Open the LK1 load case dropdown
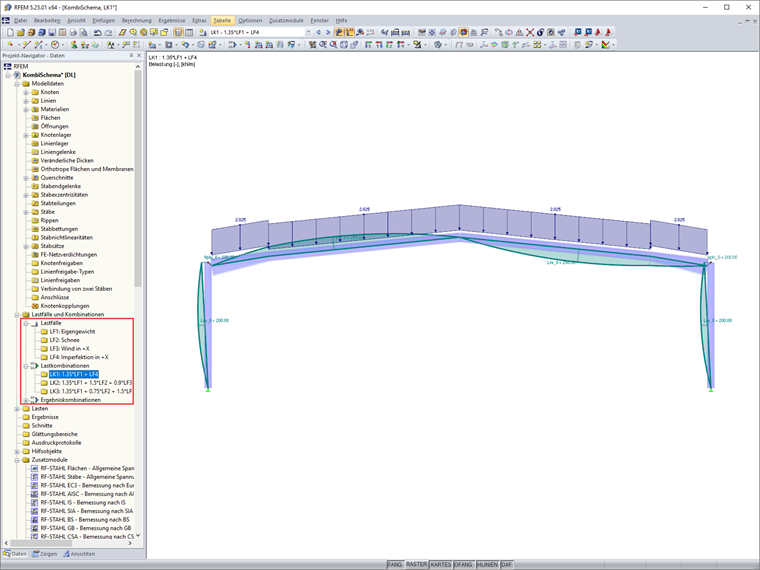Screen dimensions: 760x570 tap(308, 32)
